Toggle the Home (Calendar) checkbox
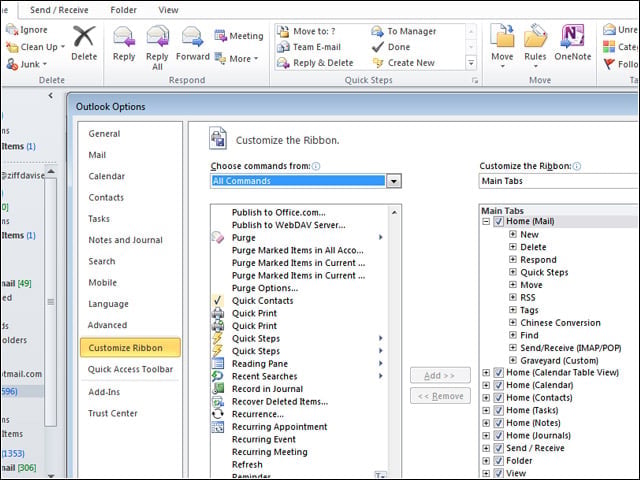This screenshot has width=640, height=480. coord(498,385)
